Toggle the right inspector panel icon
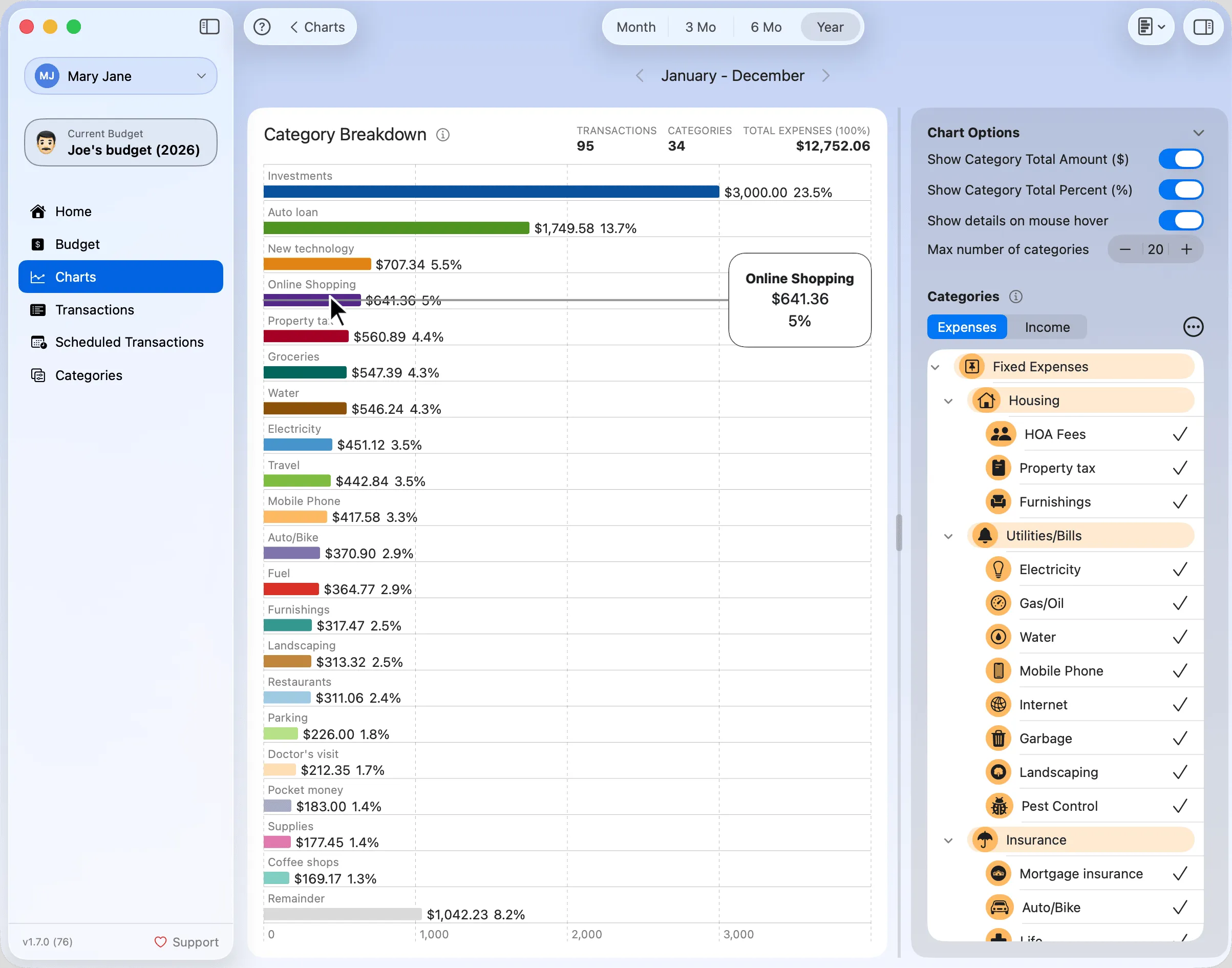 pos(1202,27)
